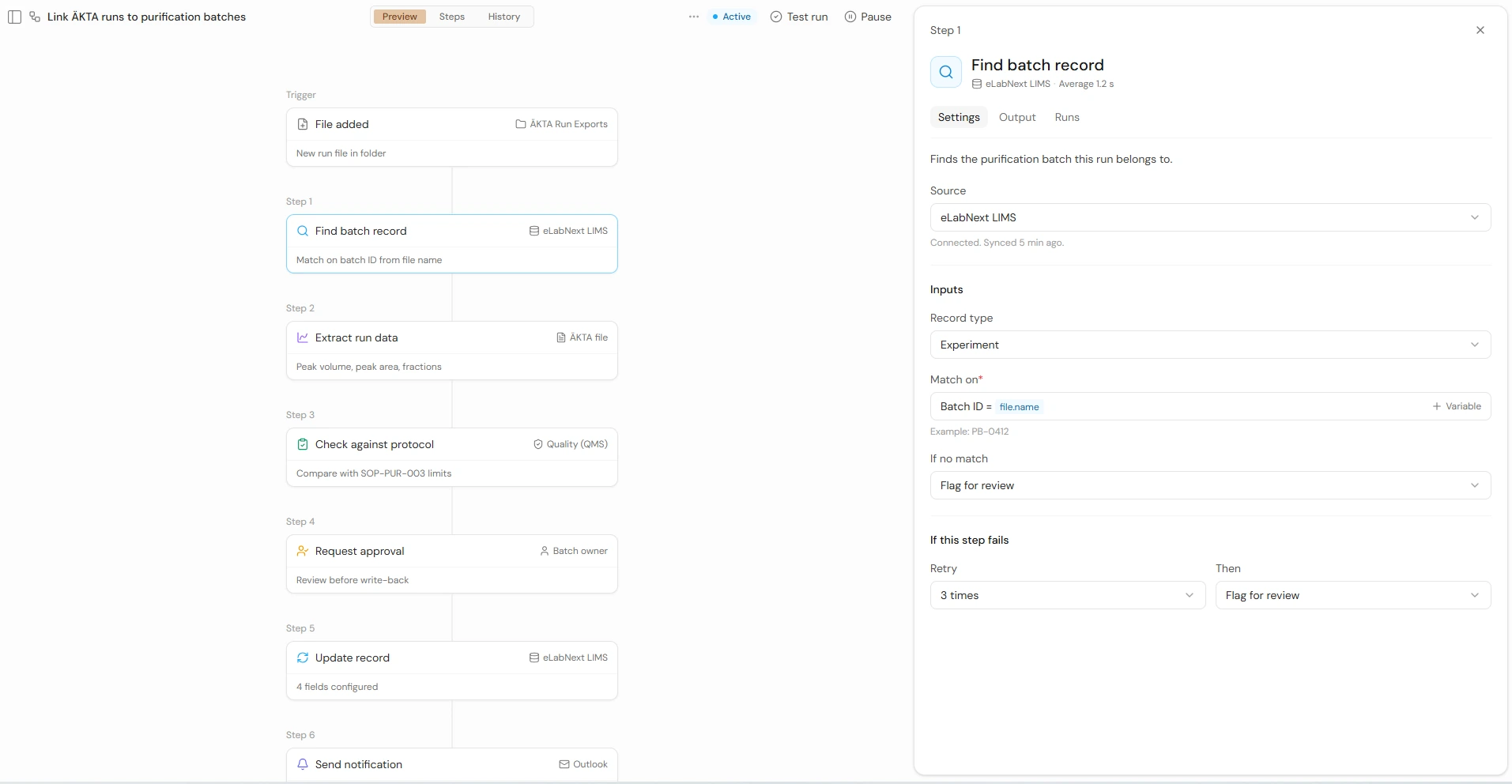Click eLabNext LIMS database icon in Step 5 card
Screen dimensions: 1512x784
tap(534, 658)
